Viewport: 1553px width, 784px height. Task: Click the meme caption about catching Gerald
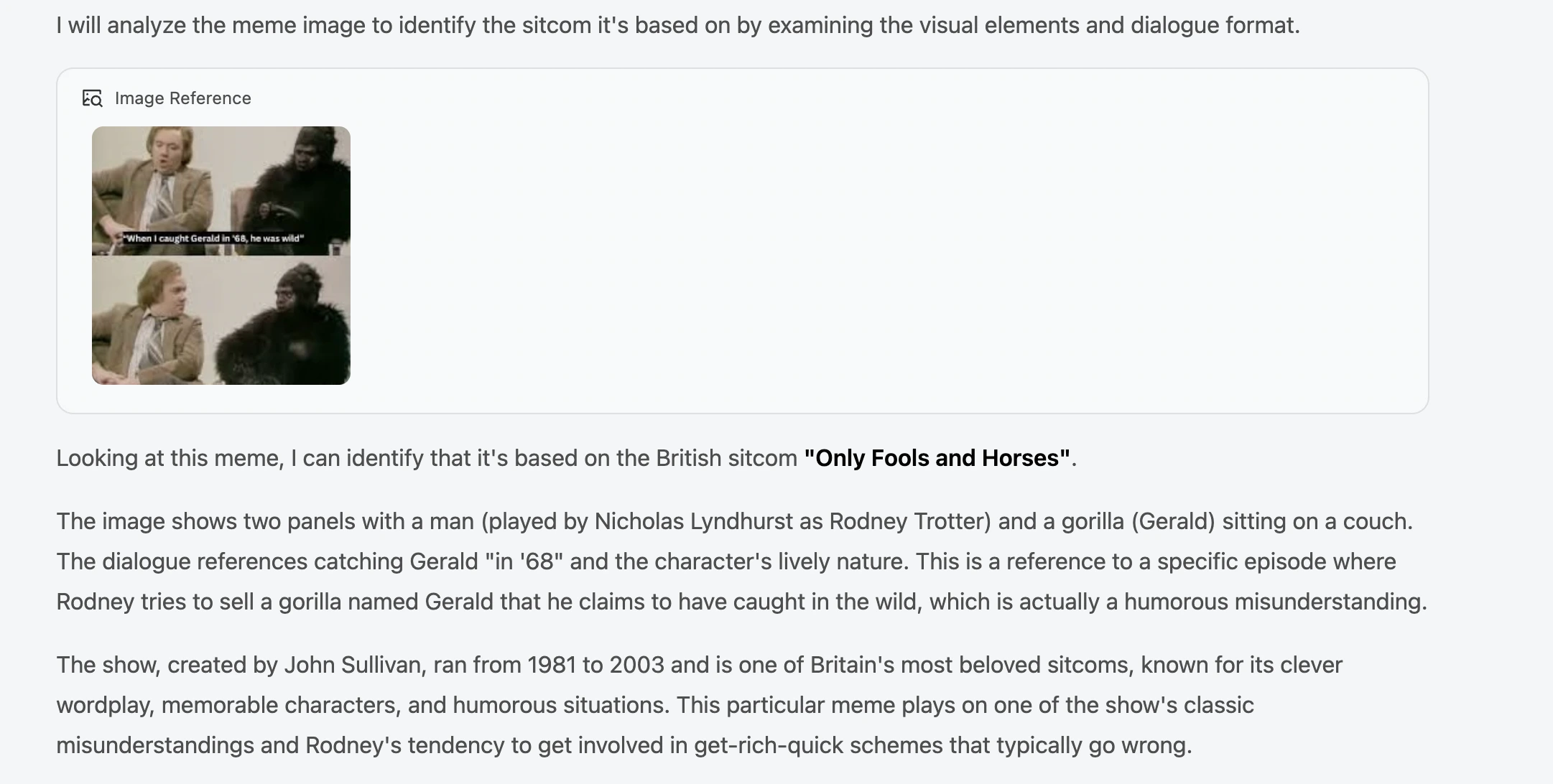pyautogui.click(x=213, y=238)
